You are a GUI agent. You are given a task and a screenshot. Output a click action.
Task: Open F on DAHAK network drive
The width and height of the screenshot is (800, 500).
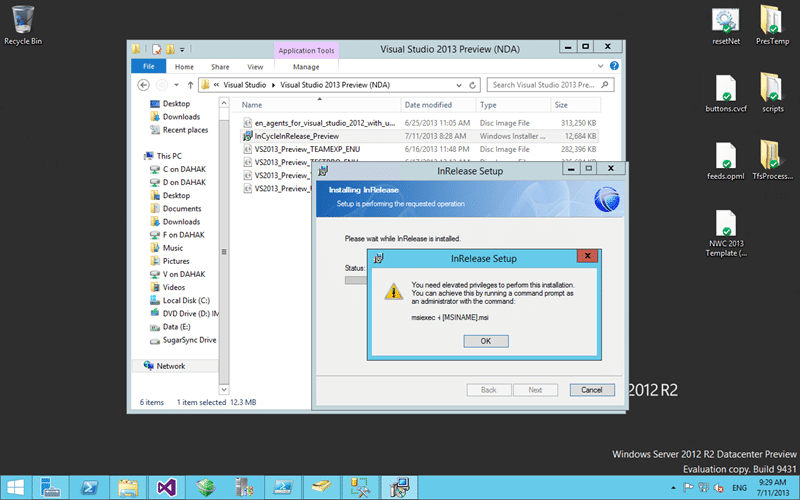click(x=178, y=235)
